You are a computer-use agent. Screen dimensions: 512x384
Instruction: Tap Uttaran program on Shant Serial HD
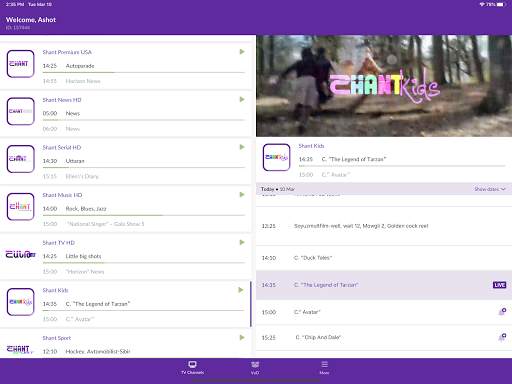tap(75, 161)
